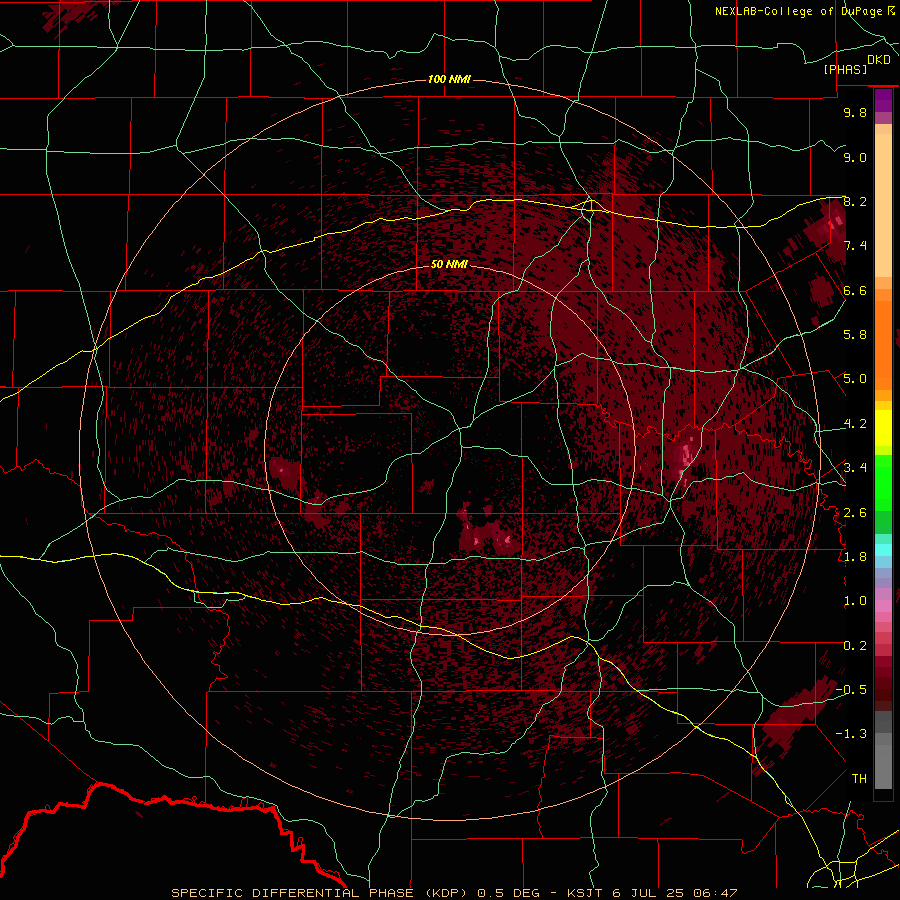Viewport: 900px width, 900px height.
Task: Click the 7.4 value on color scale
Action: click(855, 246)
